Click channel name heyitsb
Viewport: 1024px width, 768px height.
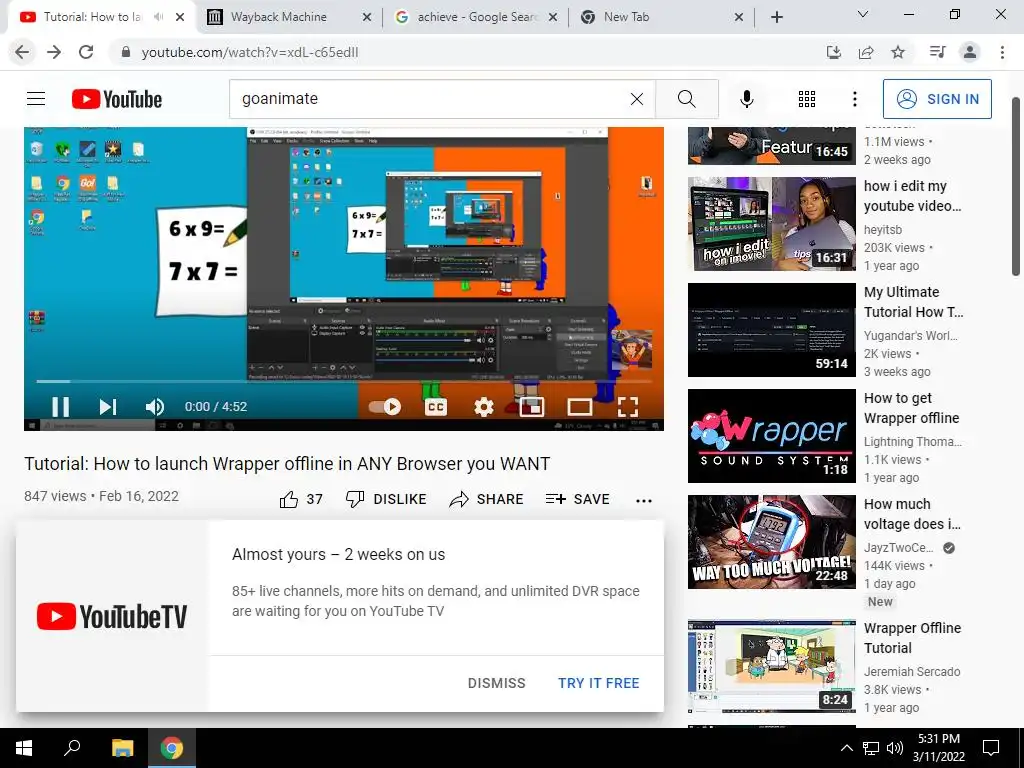(x=882, y=230)
